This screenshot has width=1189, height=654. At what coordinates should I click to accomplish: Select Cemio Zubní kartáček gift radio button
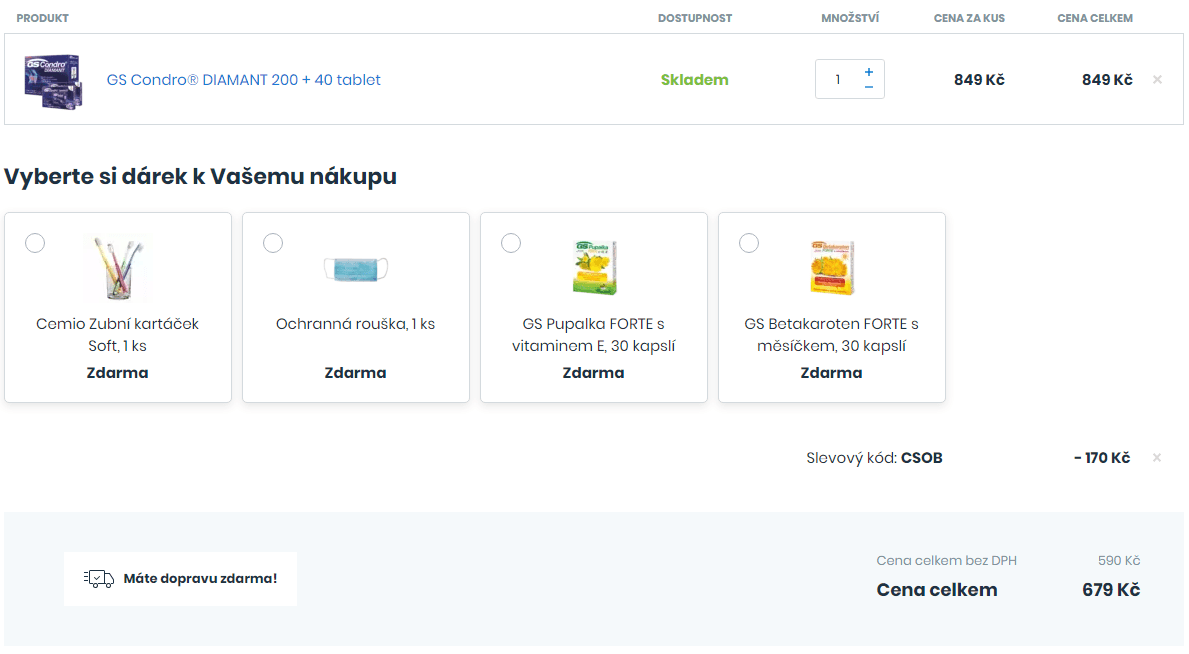click(35, 243)
